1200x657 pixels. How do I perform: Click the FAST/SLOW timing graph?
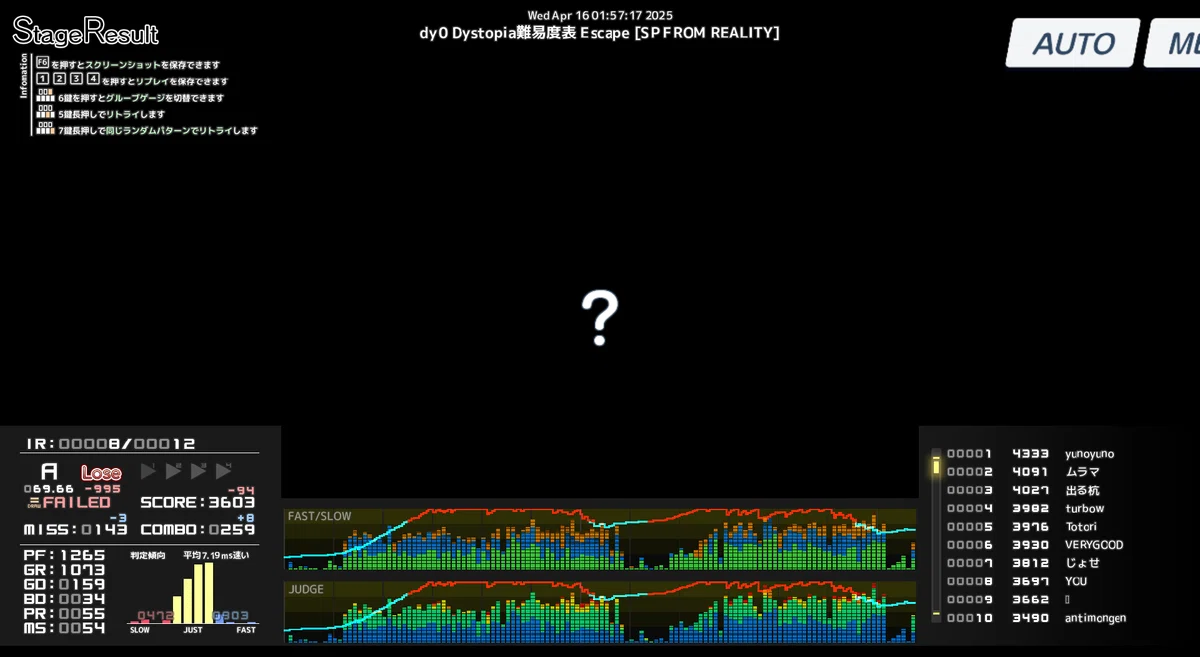[x=600, y=539]
